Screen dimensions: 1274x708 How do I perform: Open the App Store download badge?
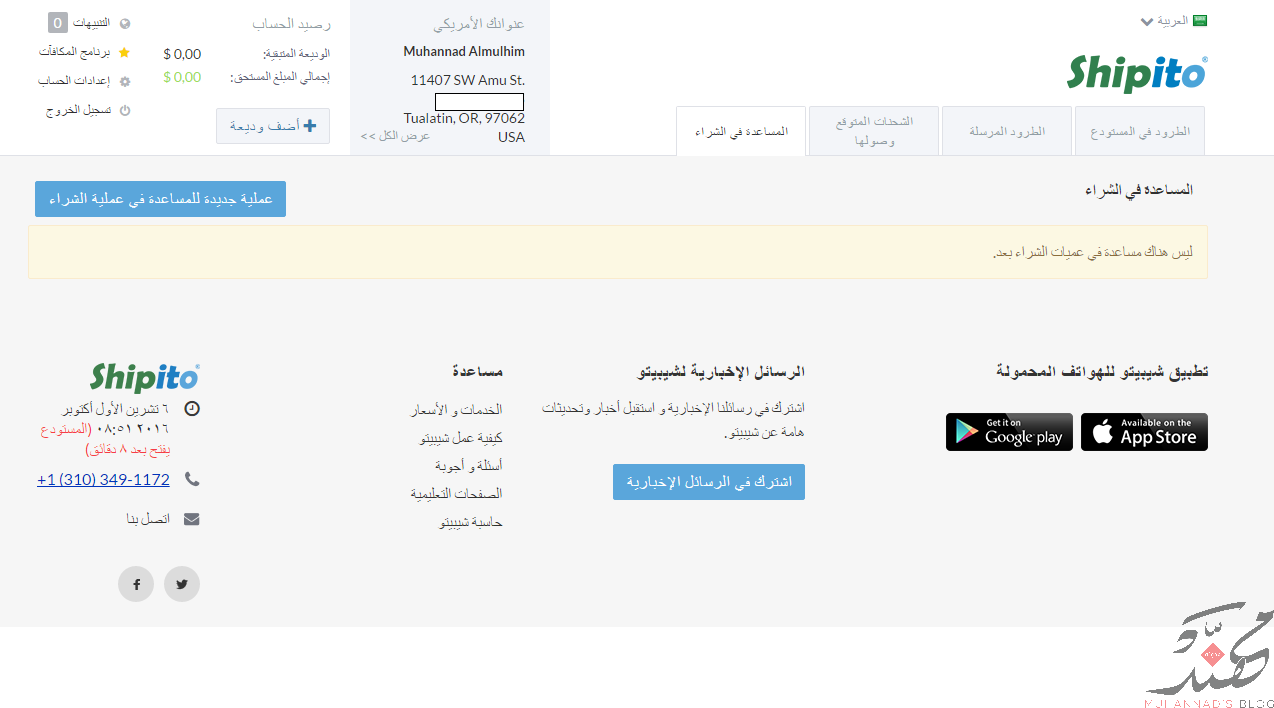click(x=1144, y=432)
